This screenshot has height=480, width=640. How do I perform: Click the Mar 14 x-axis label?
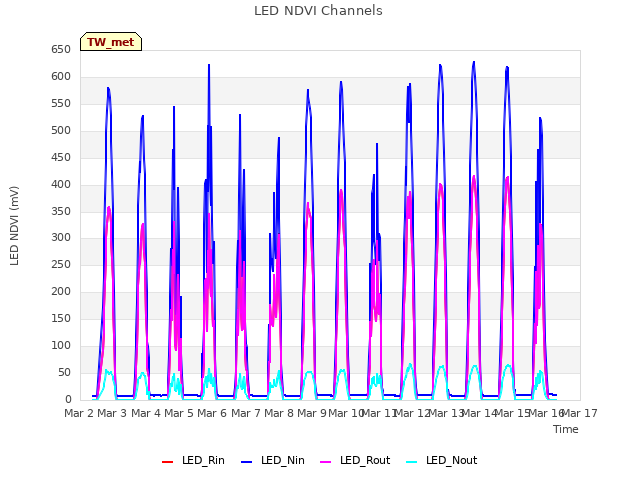click(x=479, y=413)
